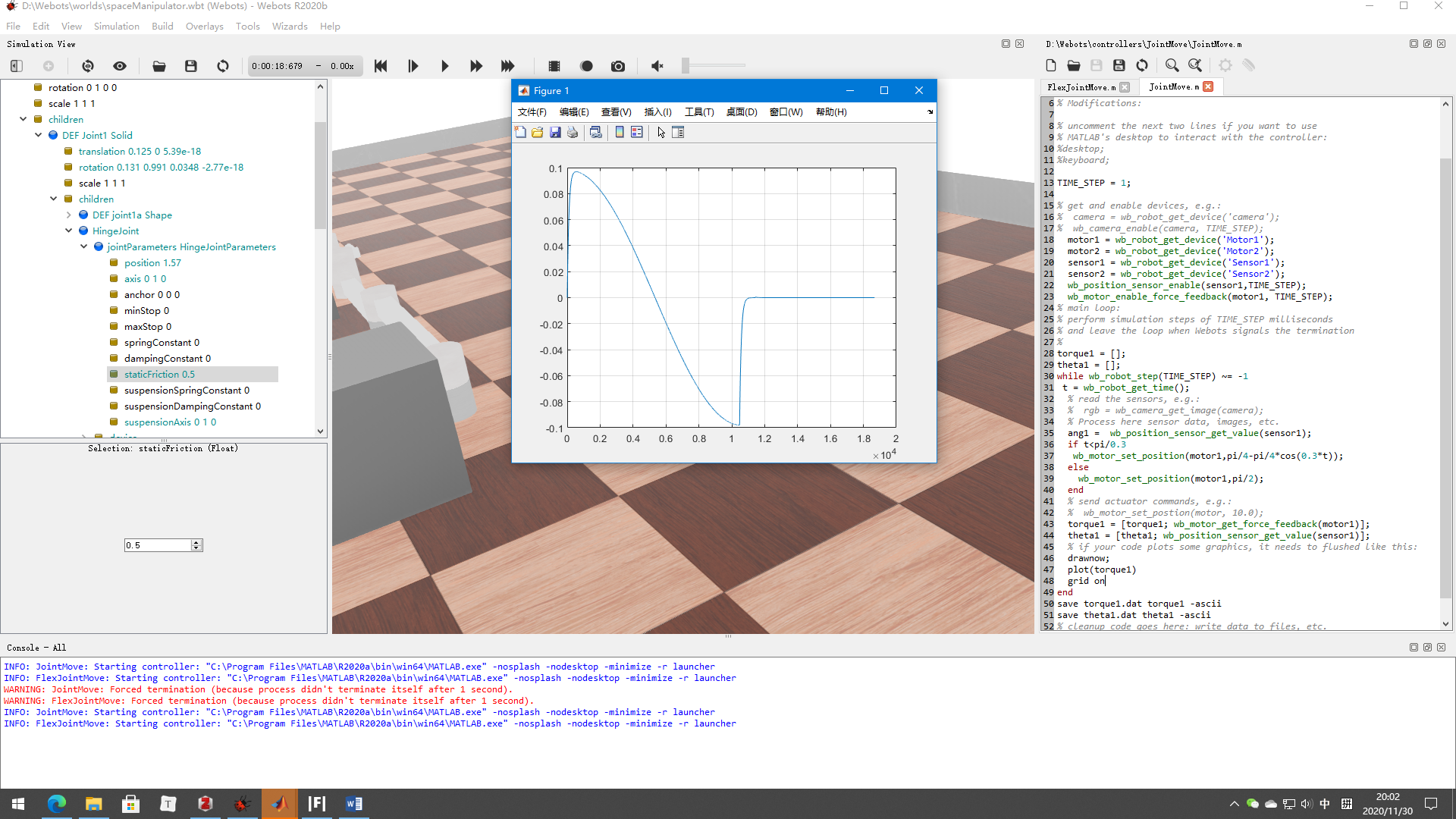Toggle viewpoint eye icon in toolbar

point(120,66)
